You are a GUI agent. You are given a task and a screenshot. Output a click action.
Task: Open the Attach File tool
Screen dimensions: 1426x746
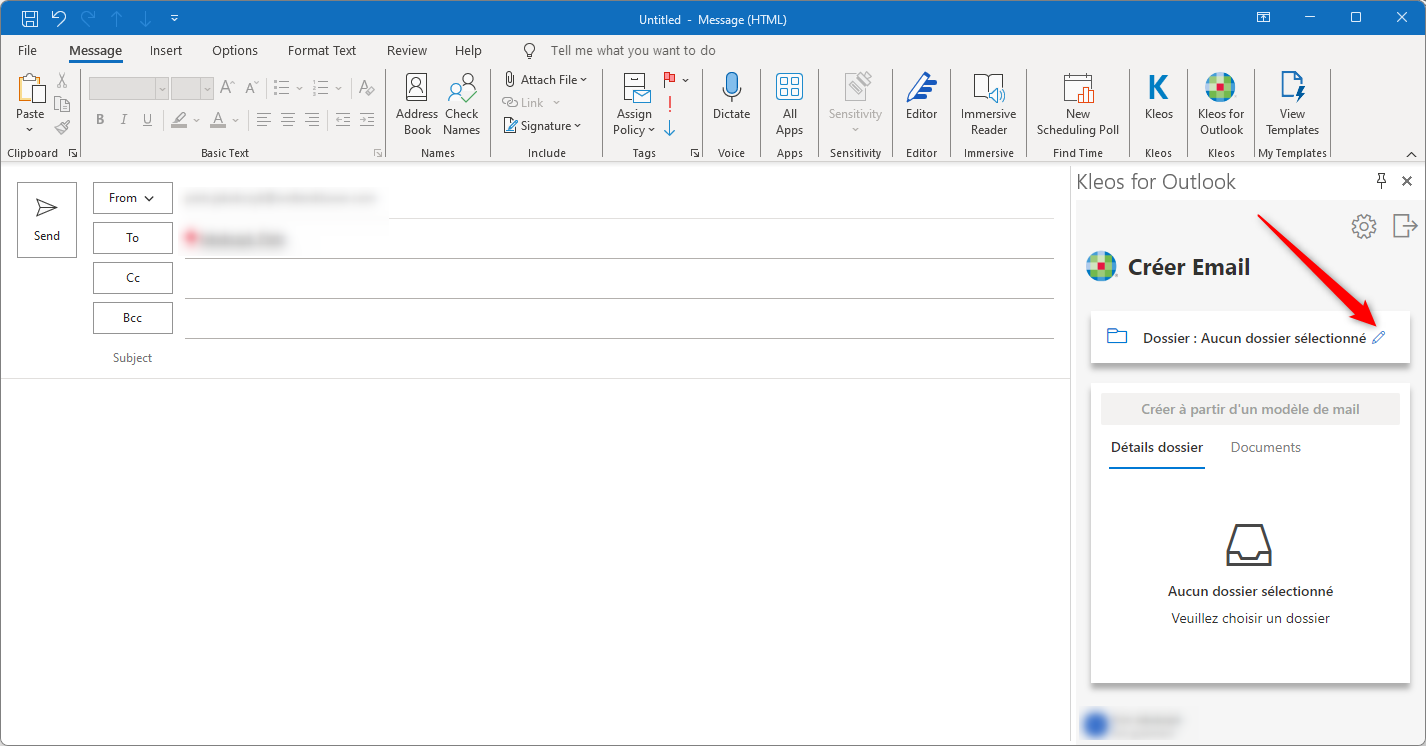(546, 79)
